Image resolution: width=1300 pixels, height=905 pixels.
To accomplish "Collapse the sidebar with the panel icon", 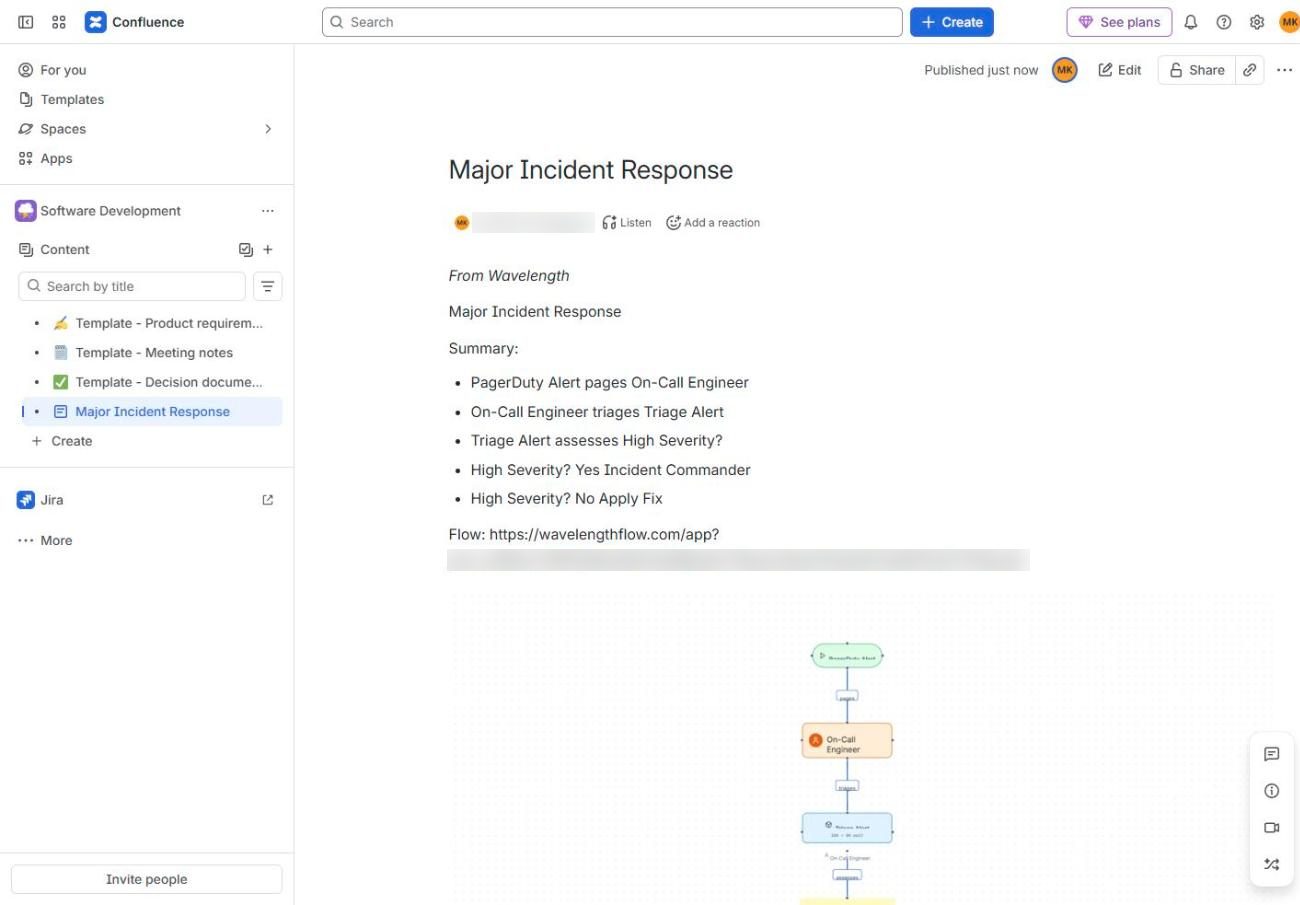I will [x=26, y=22].
